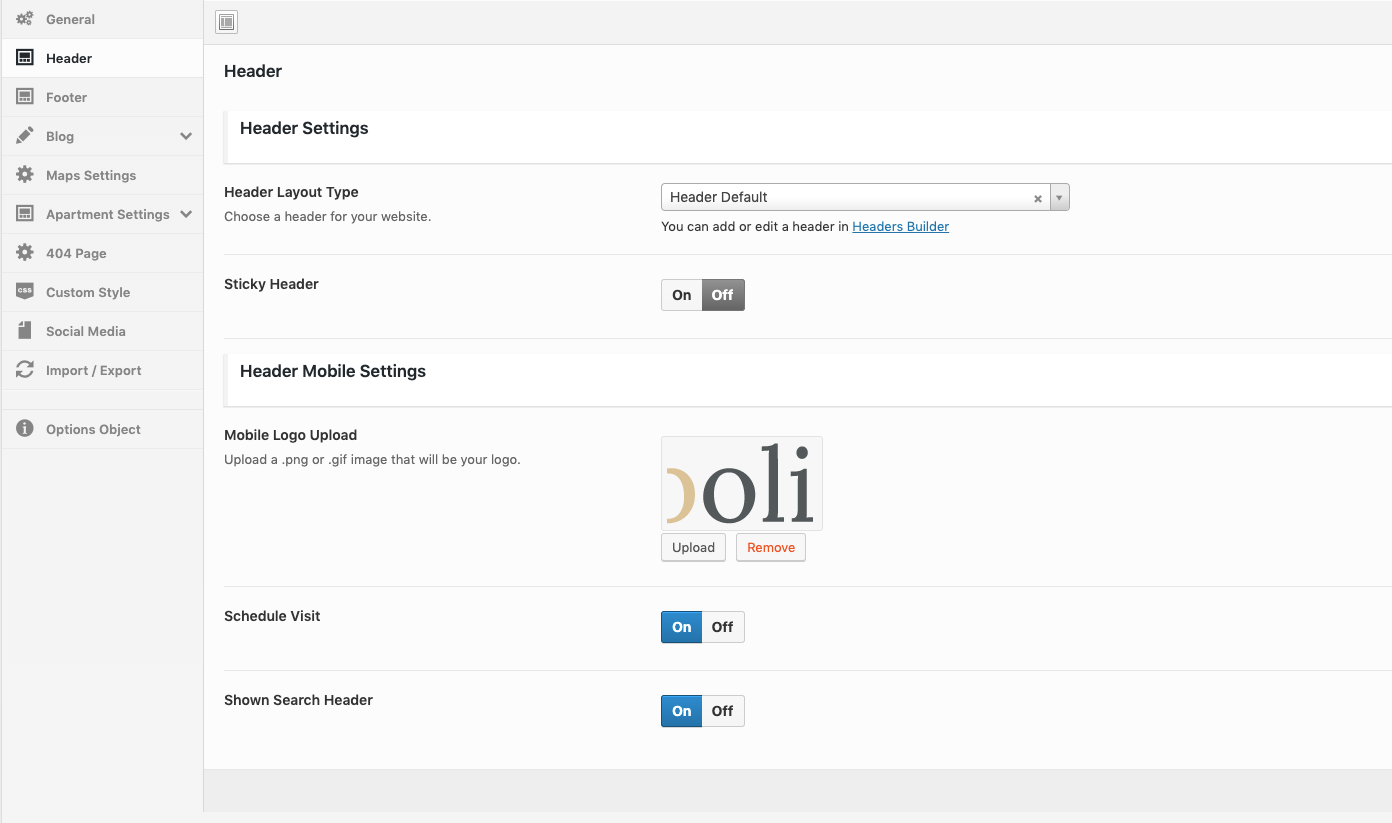The width and height of the screenshot is (1392, 823).
Task: Turn off Shown Search Header
Action: [x=722, y=711]
